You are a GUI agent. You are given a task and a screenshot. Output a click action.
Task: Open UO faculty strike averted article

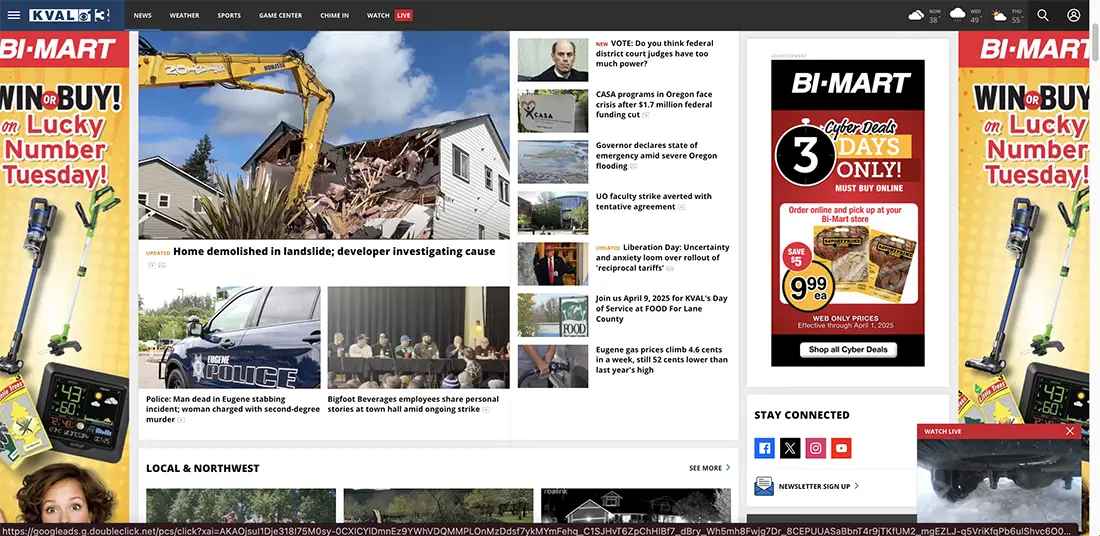coord(654,201)
